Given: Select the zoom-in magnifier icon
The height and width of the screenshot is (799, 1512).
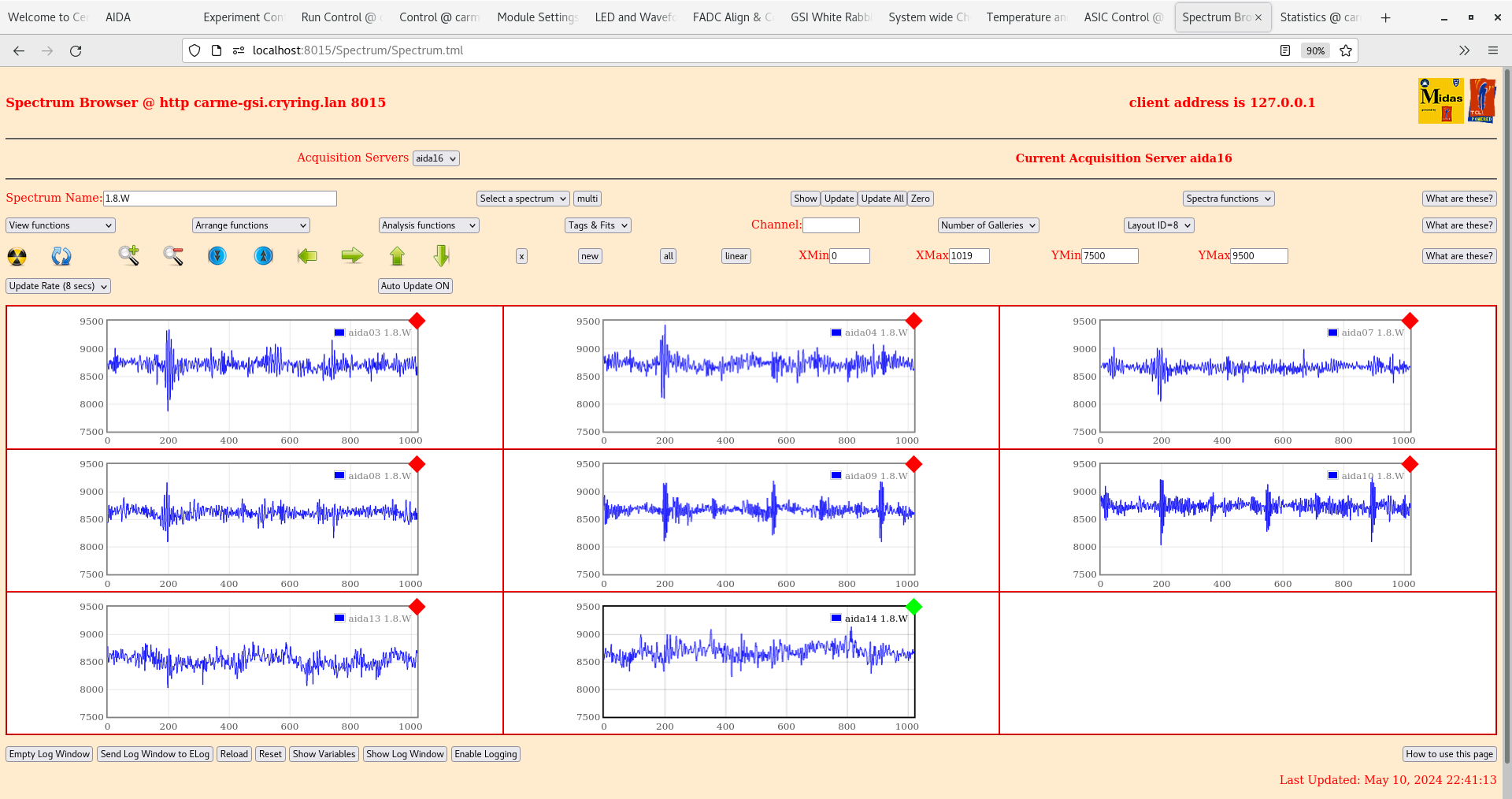Looking at the screenshot, I should [x=129, y=256].
